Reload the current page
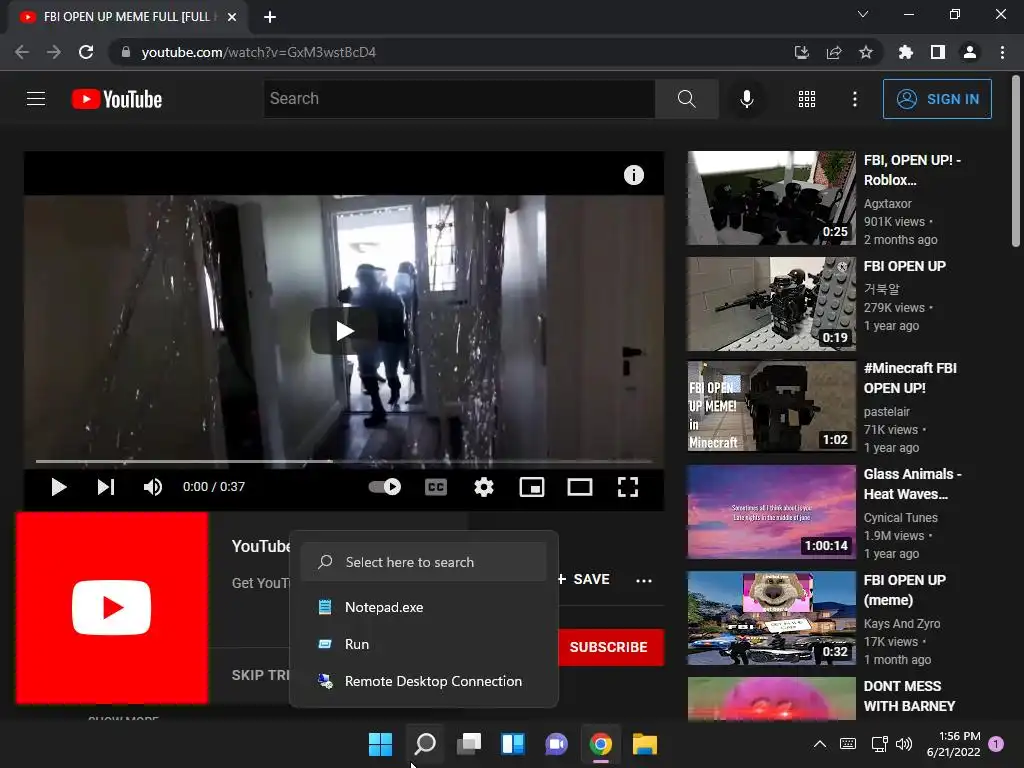1024x768 pixels. (x=86, y=52)
